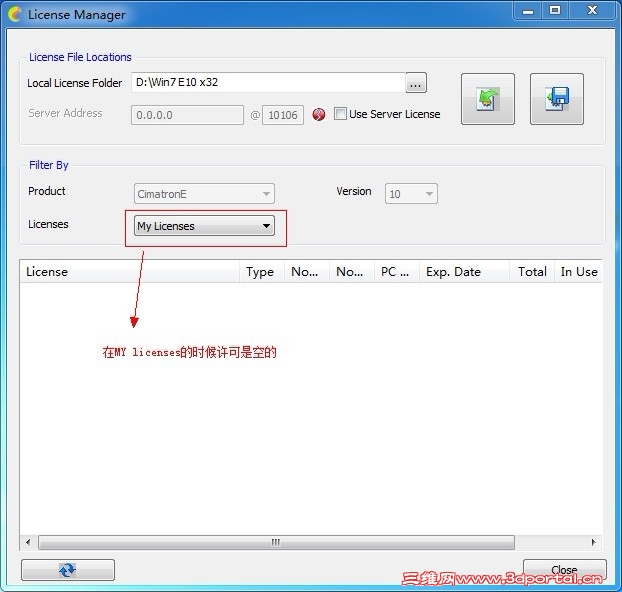This screenshot has width=622, height=592.
Task: Sort by In Use column header
Action: [578, 272]
